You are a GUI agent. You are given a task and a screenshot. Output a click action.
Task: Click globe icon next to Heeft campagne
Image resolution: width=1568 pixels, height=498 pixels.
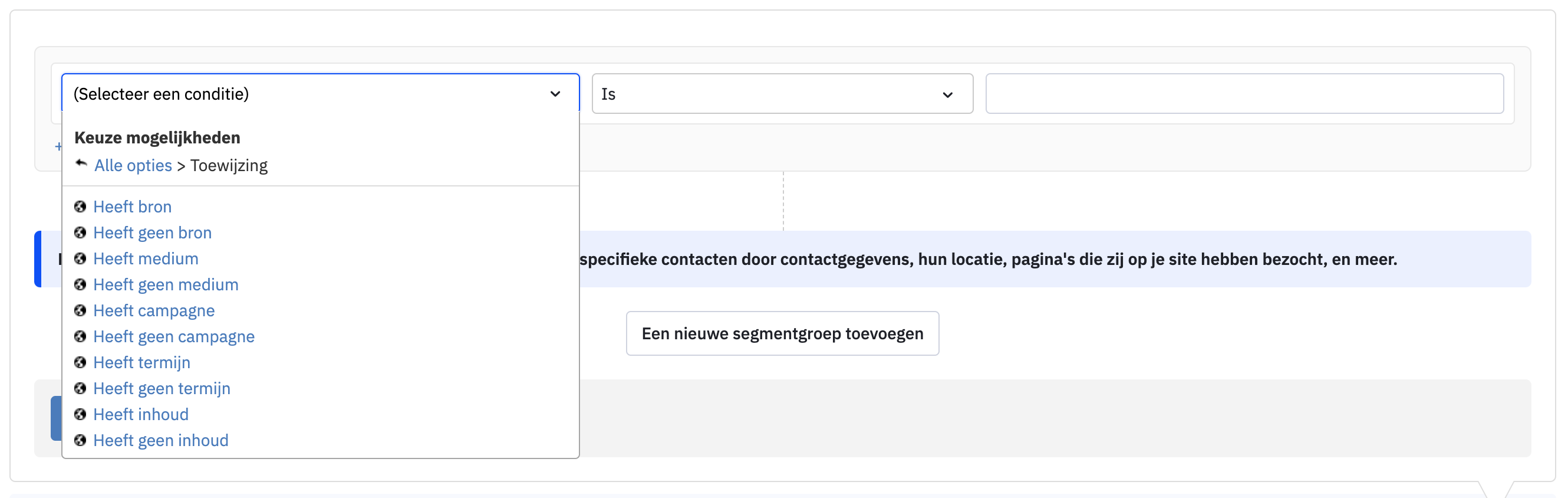pyautogui.click(x=80, y=311)
